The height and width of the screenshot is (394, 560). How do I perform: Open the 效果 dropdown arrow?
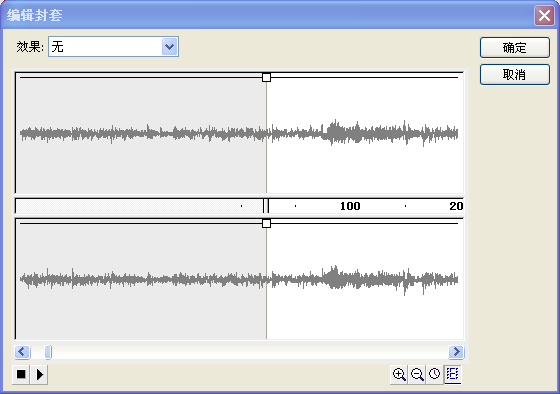(x=170, y=46)
